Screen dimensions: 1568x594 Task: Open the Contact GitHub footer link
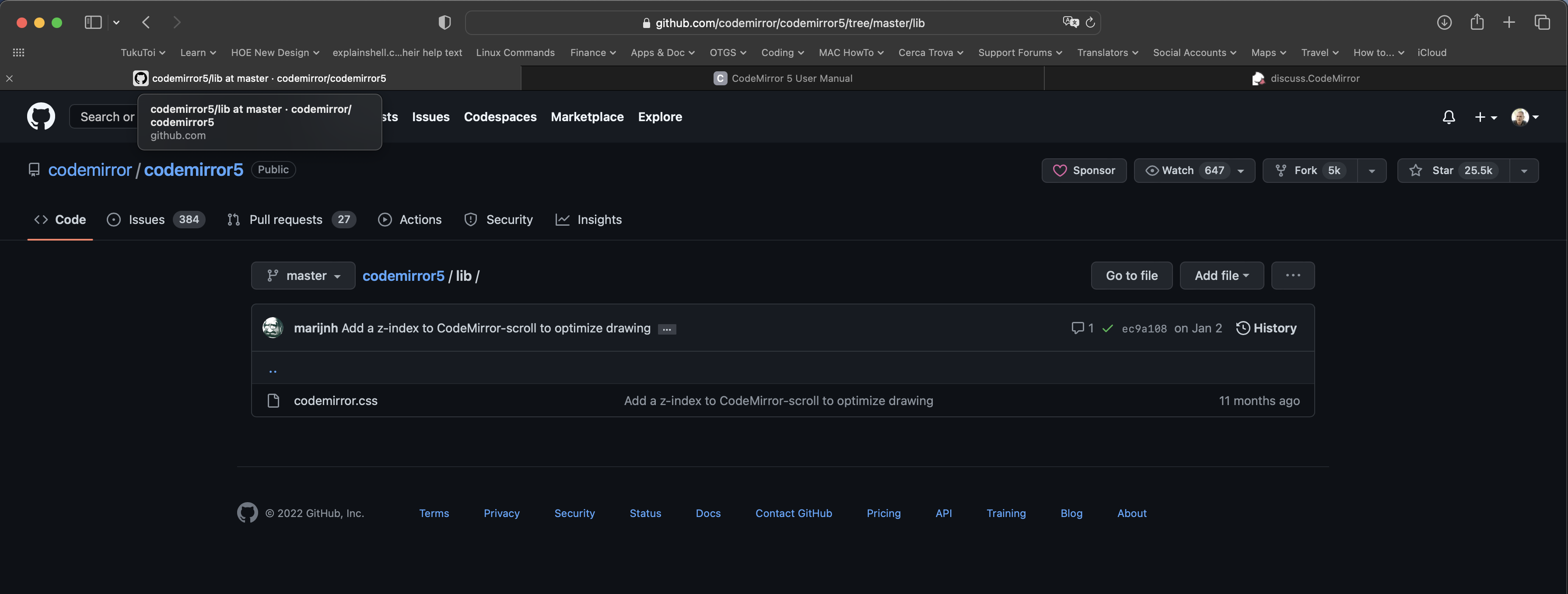pos(794,513)
